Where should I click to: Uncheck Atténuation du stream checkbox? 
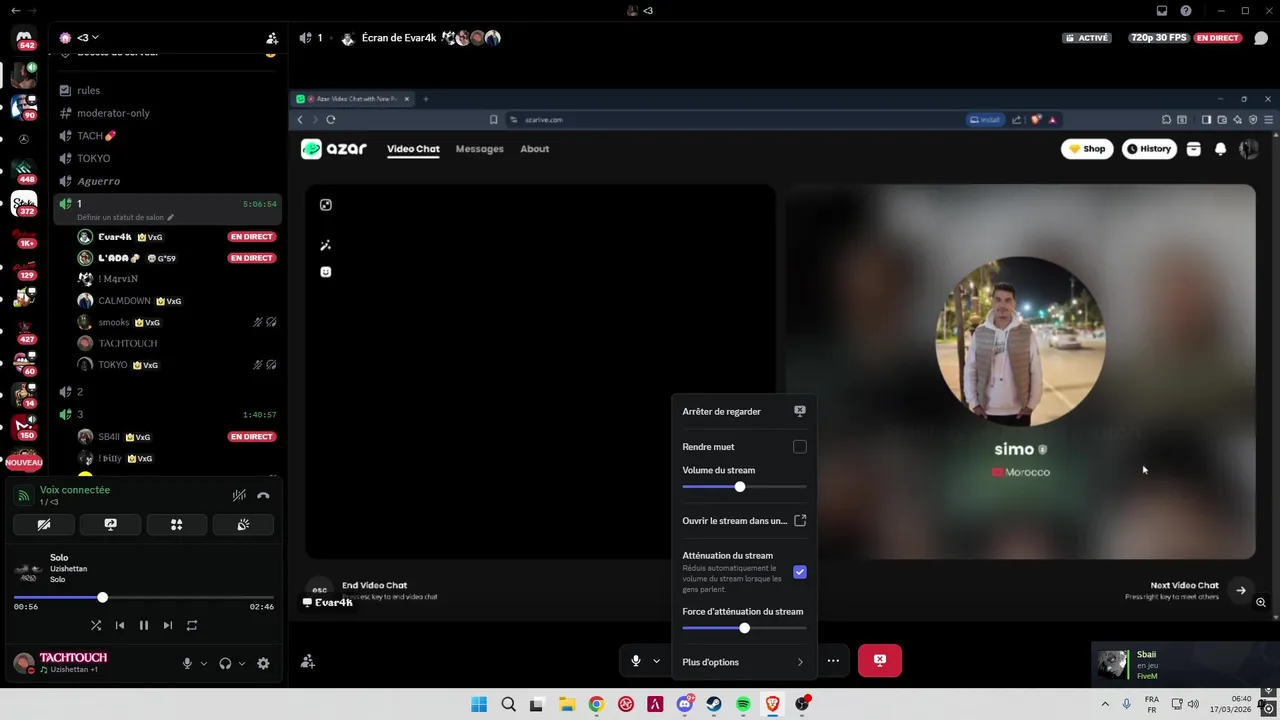point(800,572)
